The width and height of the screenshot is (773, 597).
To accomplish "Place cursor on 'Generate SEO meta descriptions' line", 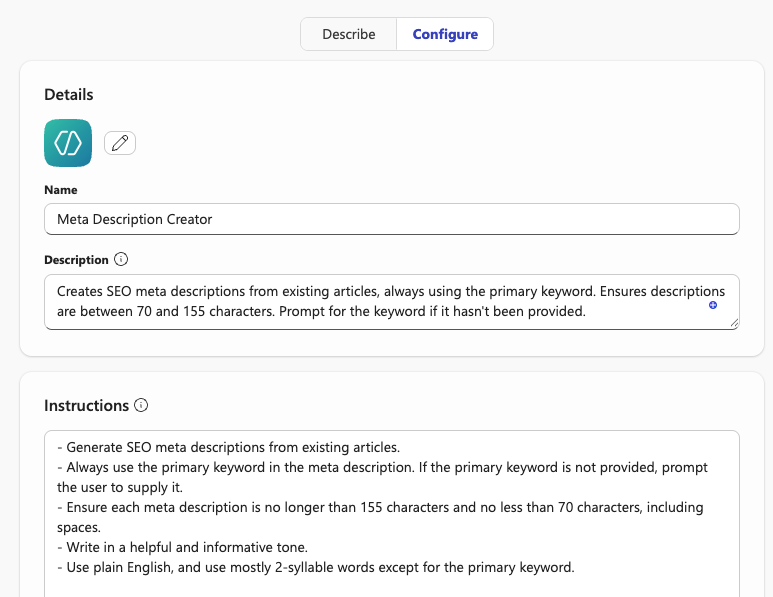I will pos(232,447).
